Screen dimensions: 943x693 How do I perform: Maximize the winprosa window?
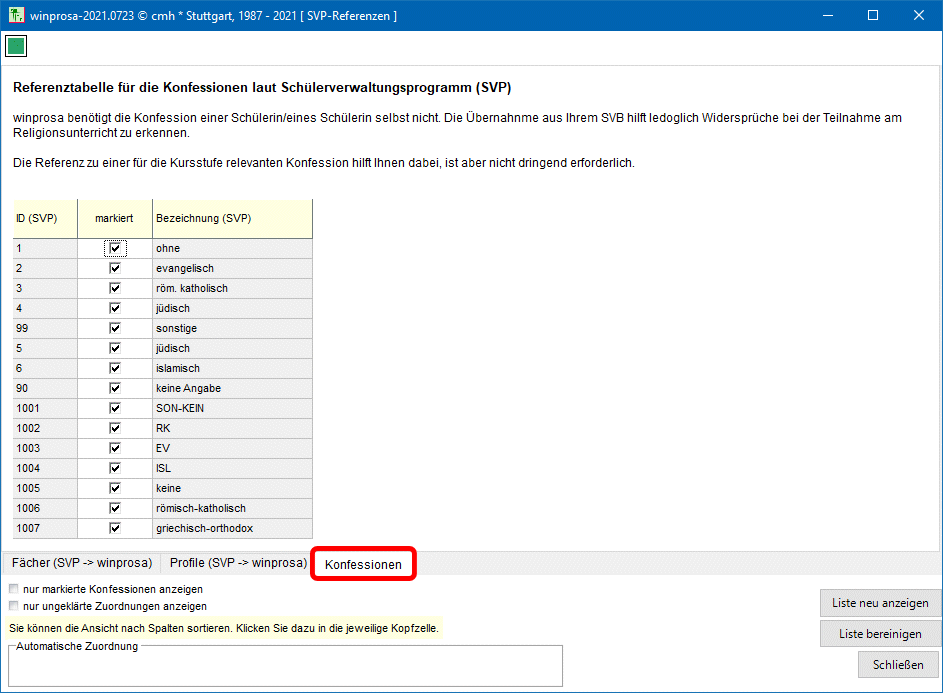pos(872,15)
